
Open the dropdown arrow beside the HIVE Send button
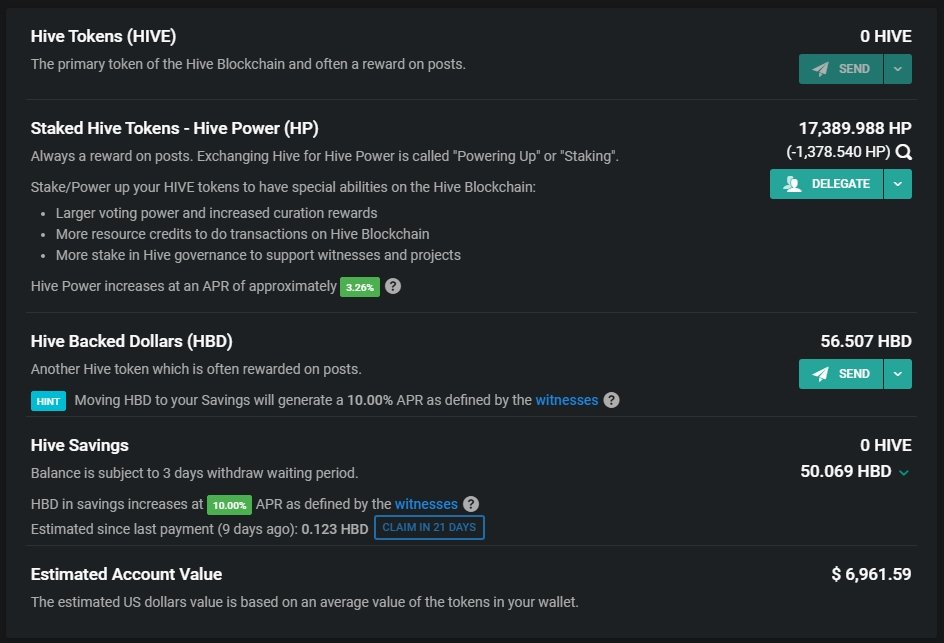[x=898, y=69]
